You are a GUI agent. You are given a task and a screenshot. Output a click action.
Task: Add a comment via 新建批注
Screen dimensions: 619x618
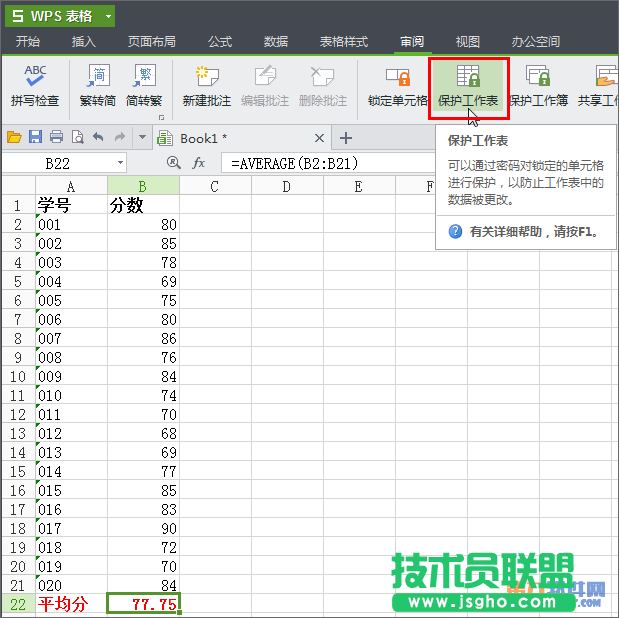[207, 86]
